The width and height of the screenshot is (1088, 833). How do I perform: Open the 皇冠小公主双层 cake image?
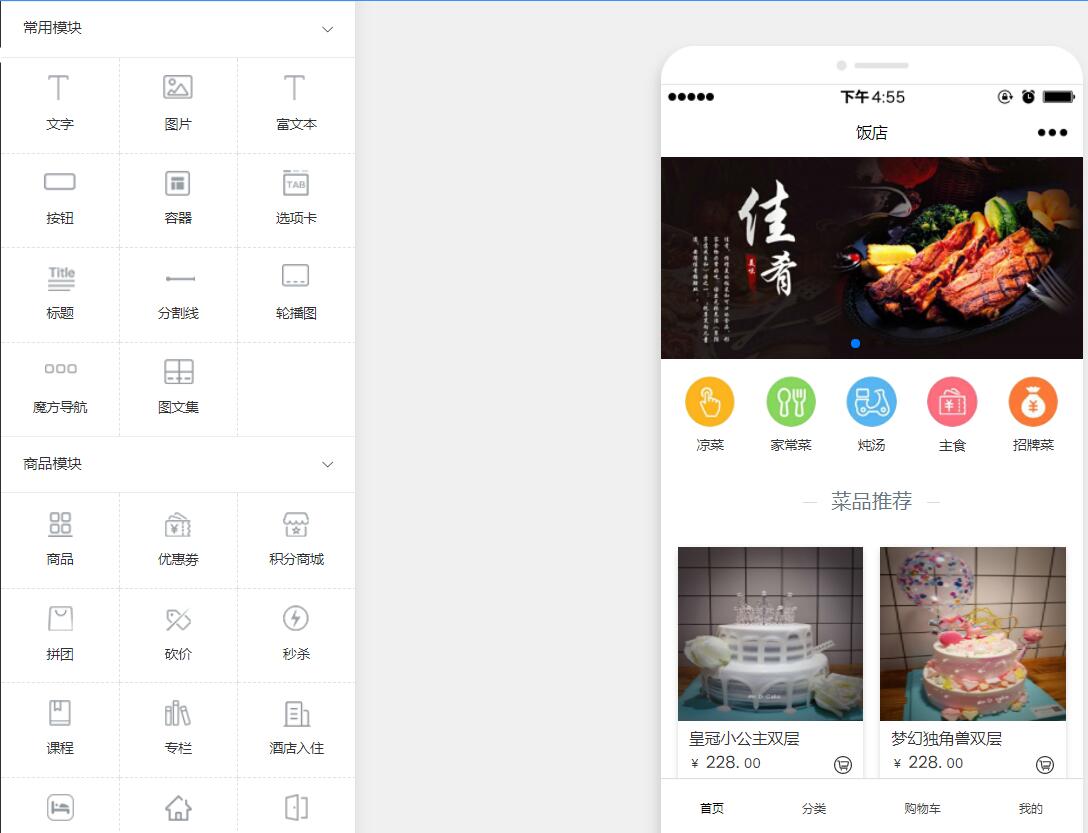(x=770, y=634)
